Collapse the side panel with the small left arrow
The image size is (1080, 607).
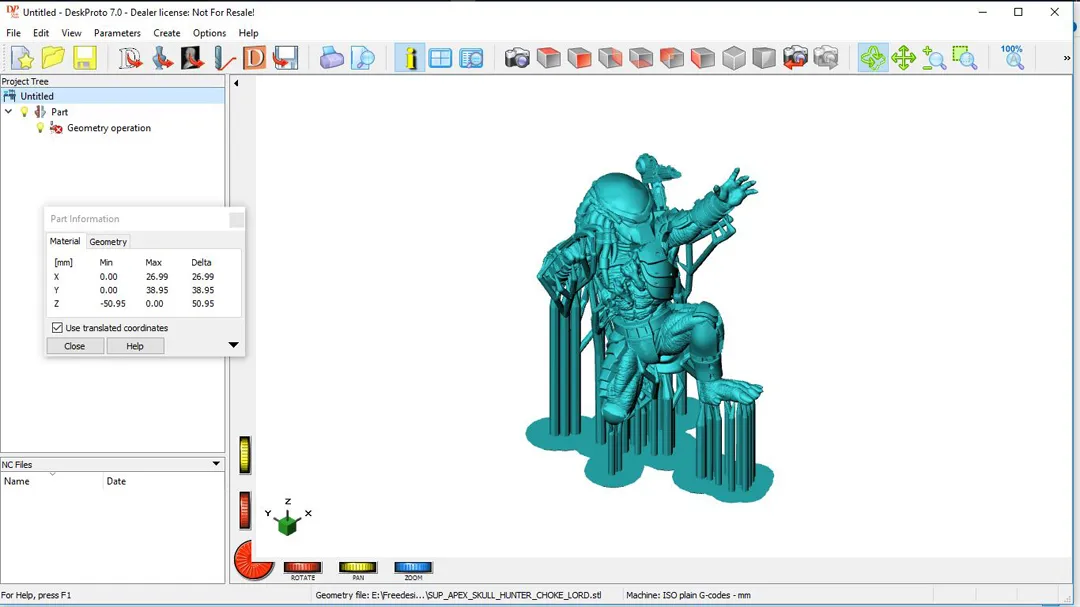coord(236,83)
